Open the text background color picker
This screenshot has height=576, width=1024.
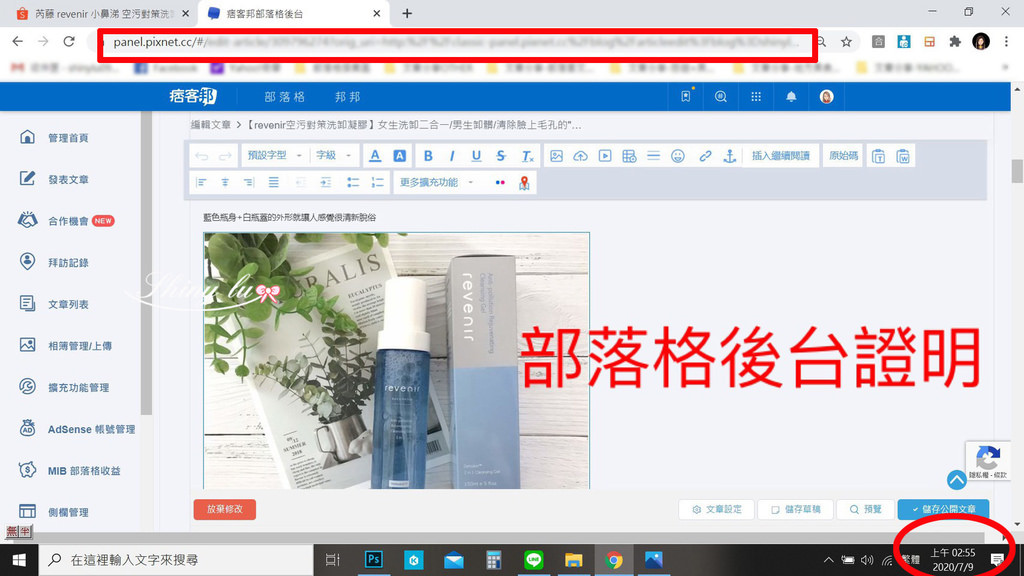coord(399,156)
